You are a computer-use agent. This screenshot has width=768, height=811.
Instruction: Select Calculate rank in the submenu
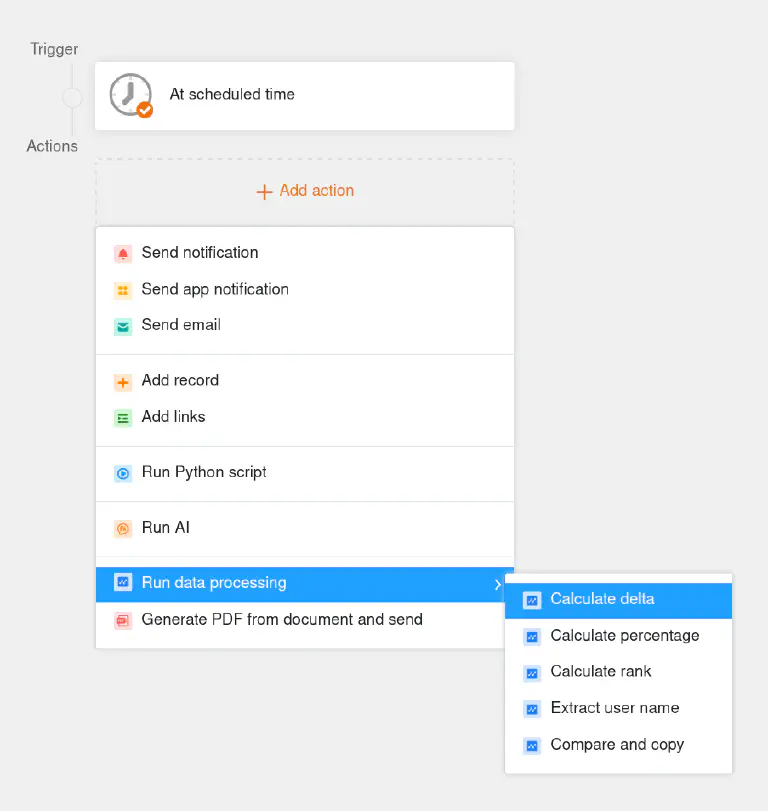pos(603,672)
